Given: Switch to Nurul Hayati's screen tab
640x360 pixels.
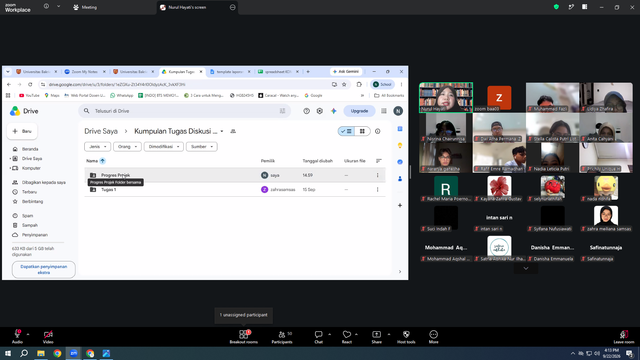Looking at the screenshot, I should coord(198,7).
